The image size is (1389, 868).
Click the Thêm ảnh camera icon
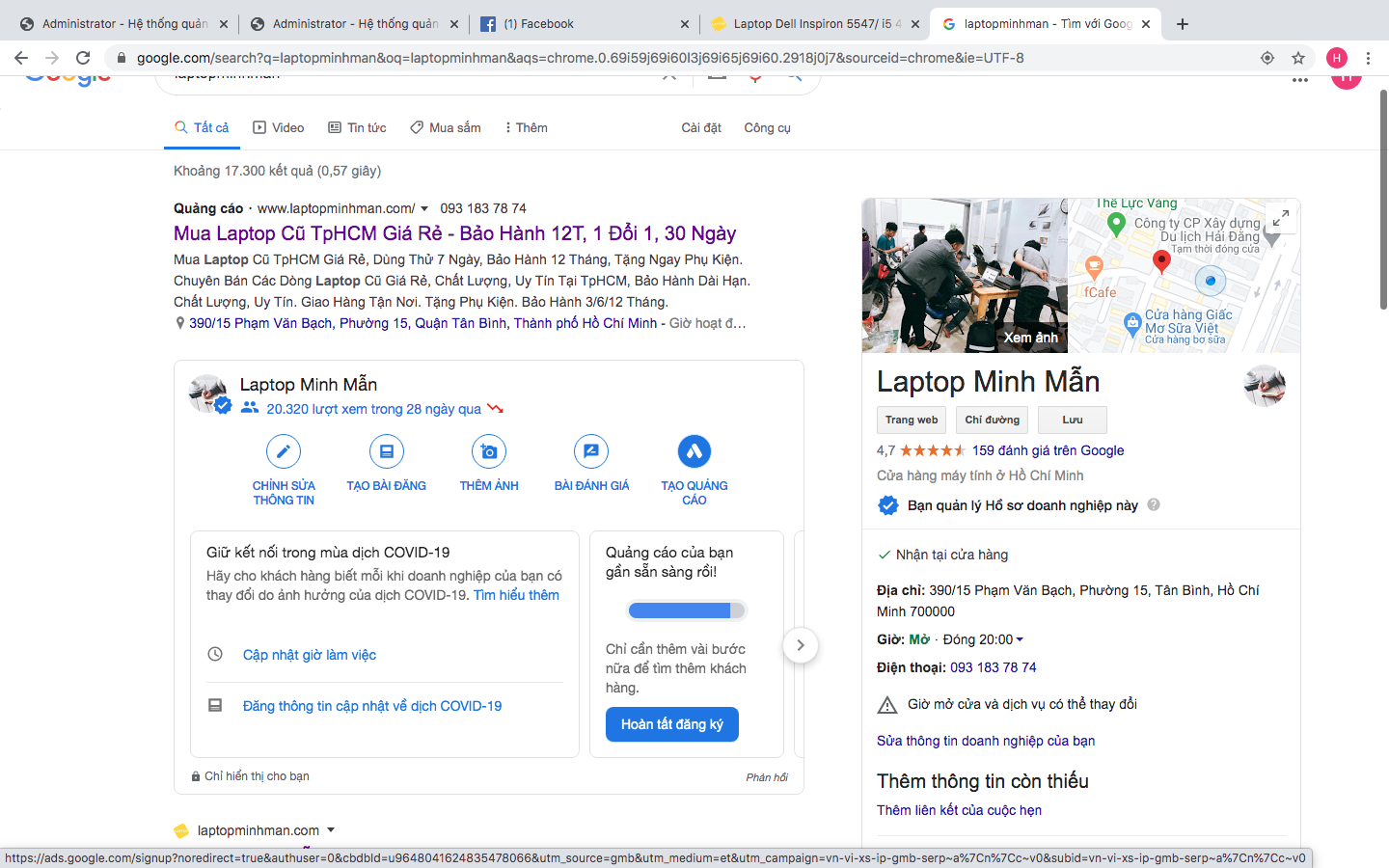[489, 451]
